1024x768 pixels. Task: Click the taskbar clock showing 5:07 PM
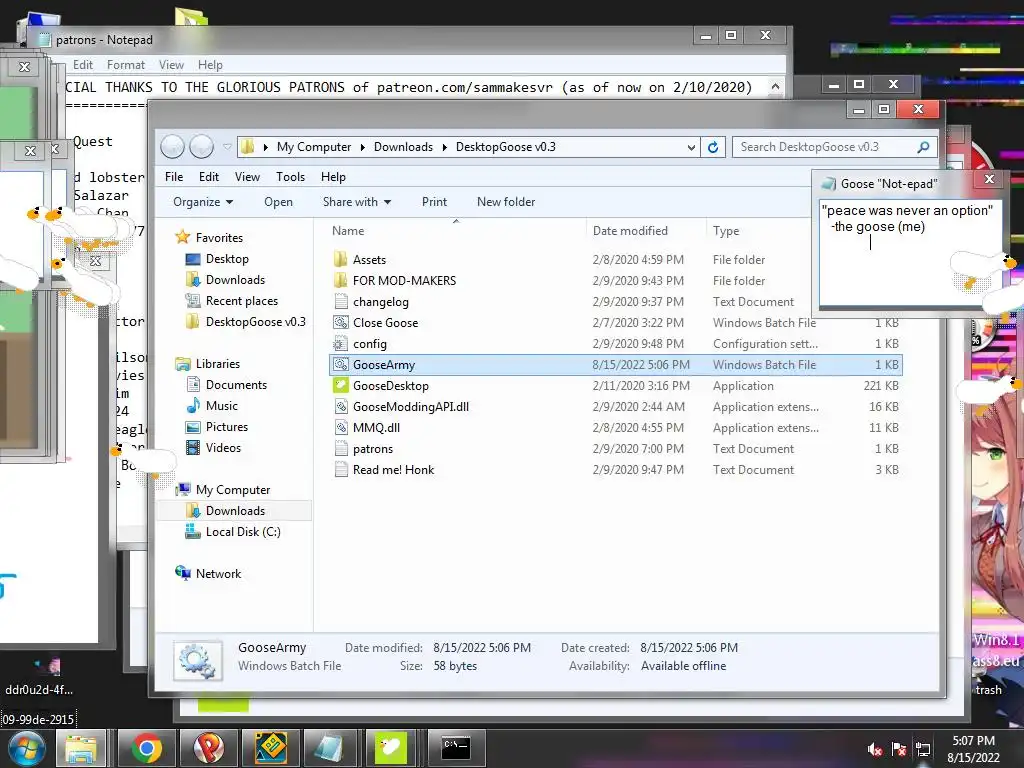click(x=973, y=749)
